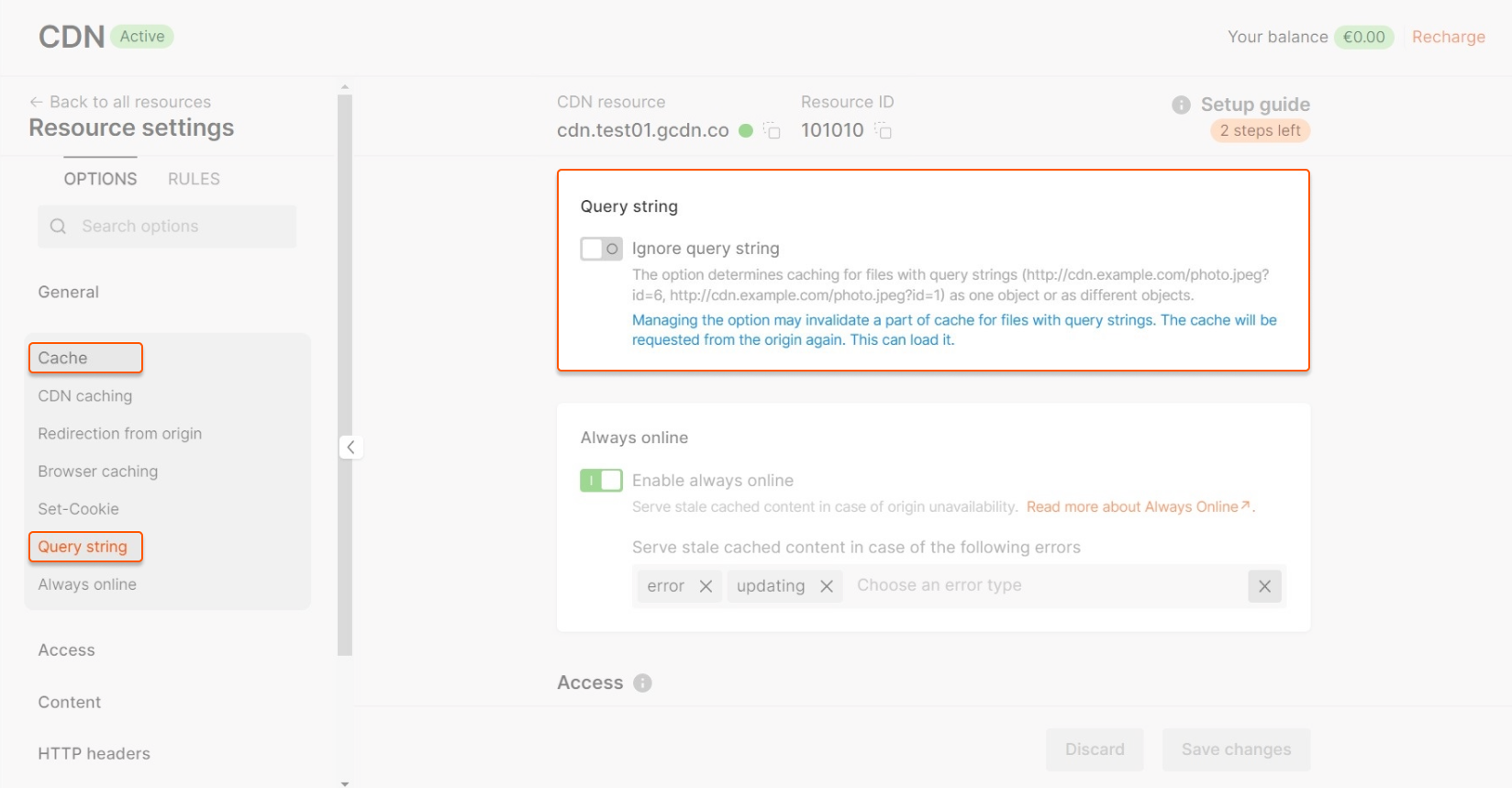Screen dimensions: 1512x788
Task: Select the OPTIONS tab
Action: pyautogui.click(x=100, y=179)
